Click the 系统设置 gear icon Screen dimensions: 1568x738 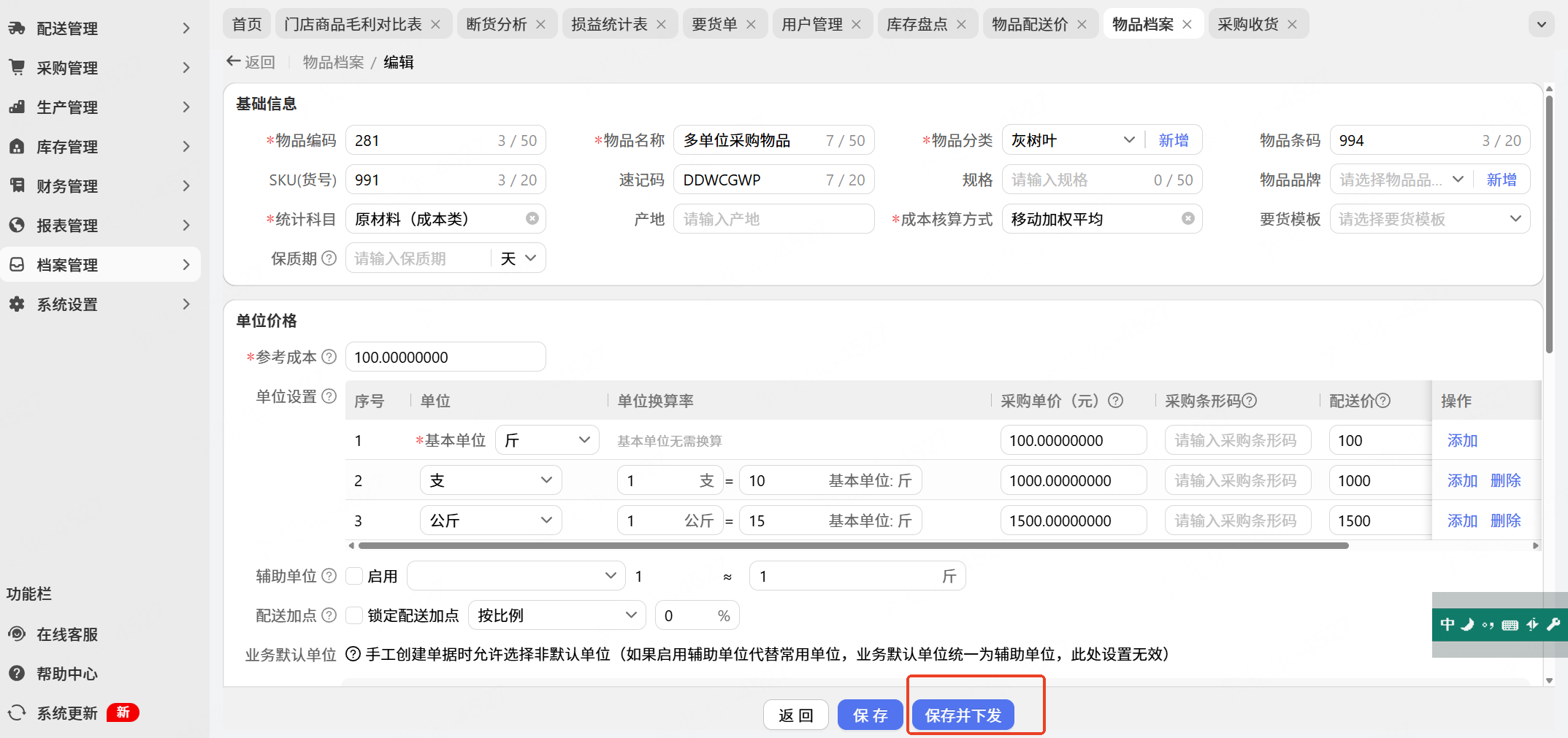17,304
